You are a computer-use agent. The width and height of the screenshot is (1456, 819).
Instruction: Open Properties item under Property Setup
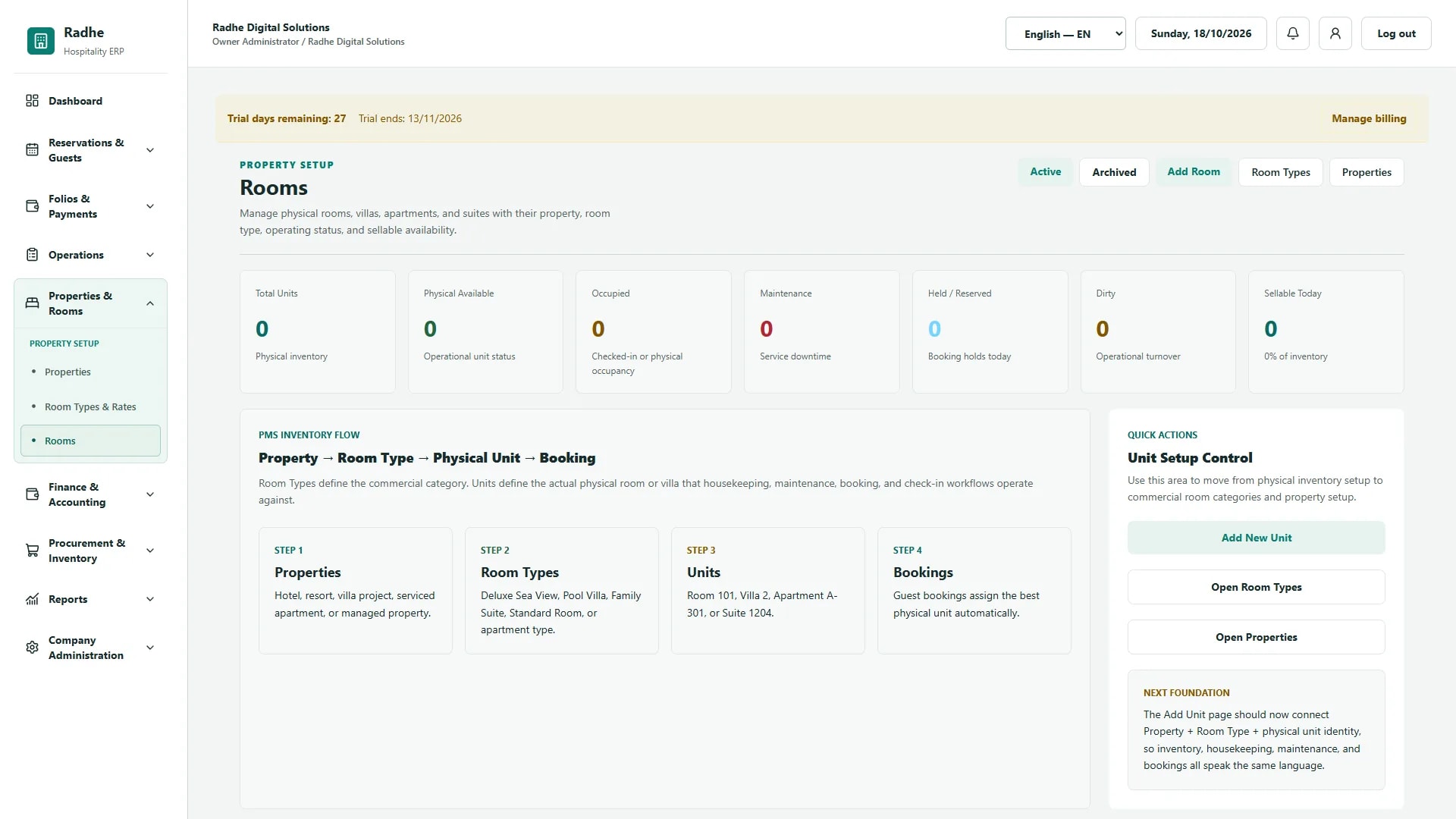coord(90,372)
